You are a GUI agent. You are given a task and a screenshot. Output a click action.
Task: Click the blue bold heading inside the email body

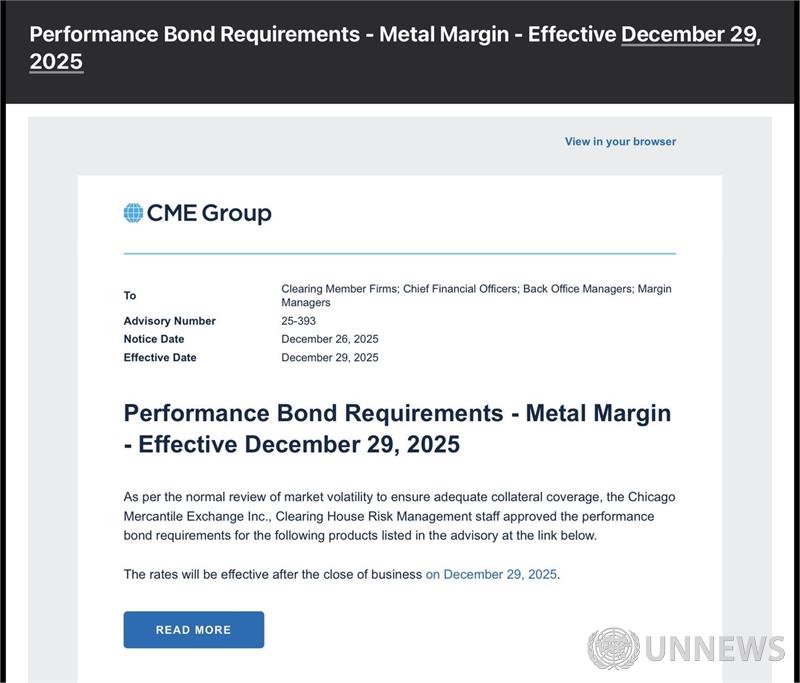point(397,428)
